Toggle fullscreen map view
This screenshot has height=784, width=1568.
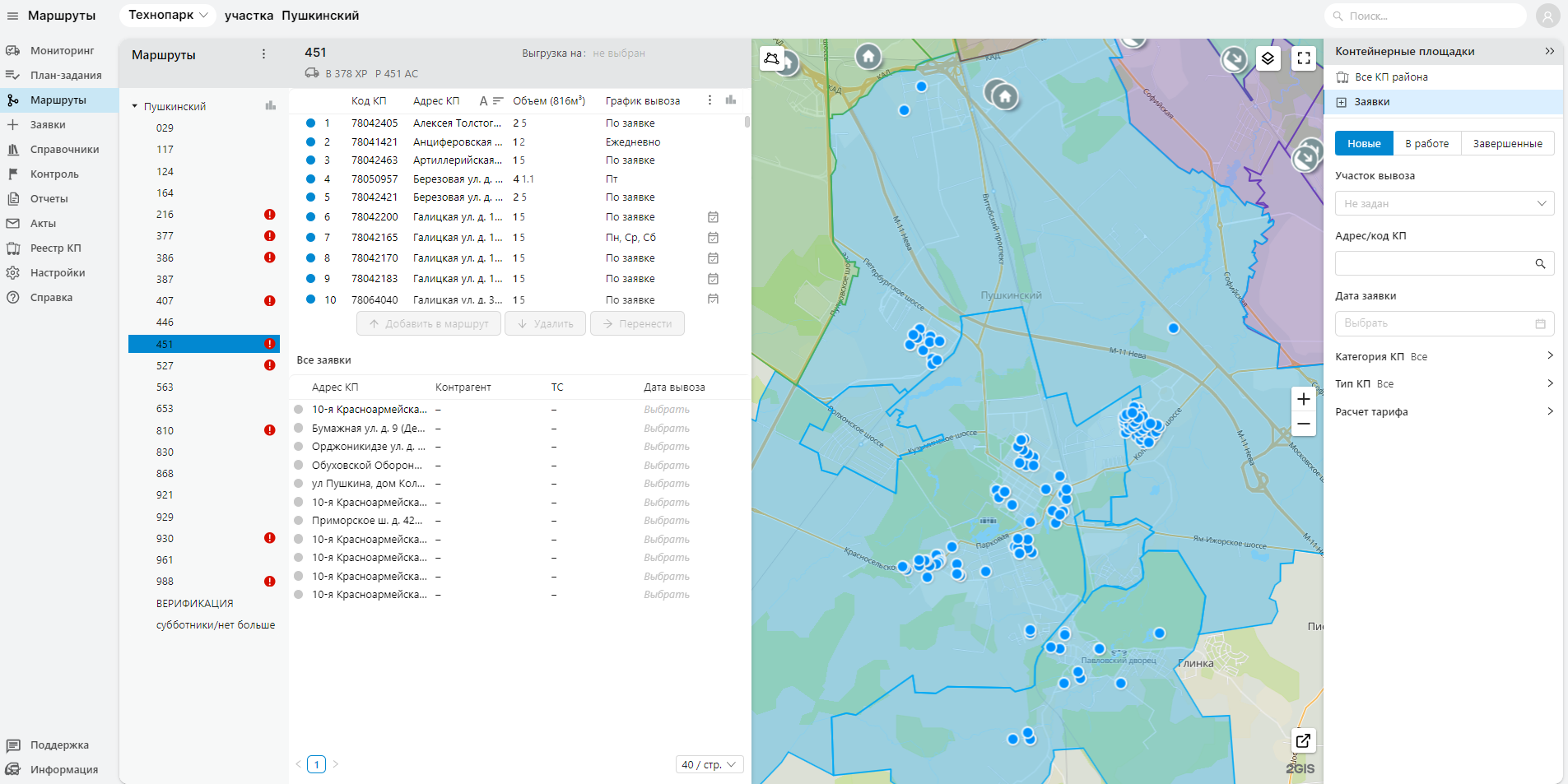coord(1304,58)
